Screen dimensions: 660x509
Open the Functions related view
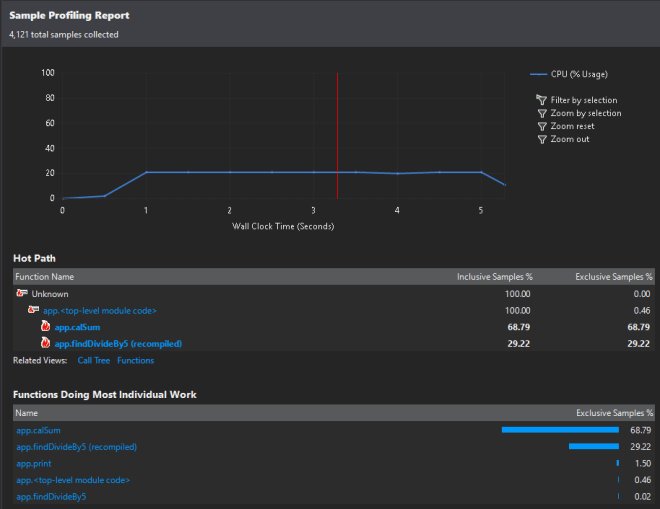136,360
